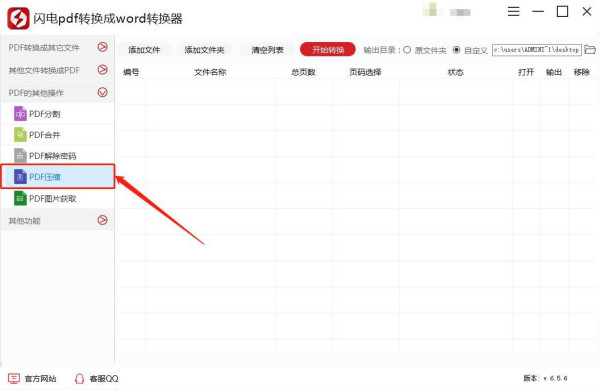Open the hamburger menu icon in title bar
The width and height of the screenshot is (600, 390).
point(514,11)
